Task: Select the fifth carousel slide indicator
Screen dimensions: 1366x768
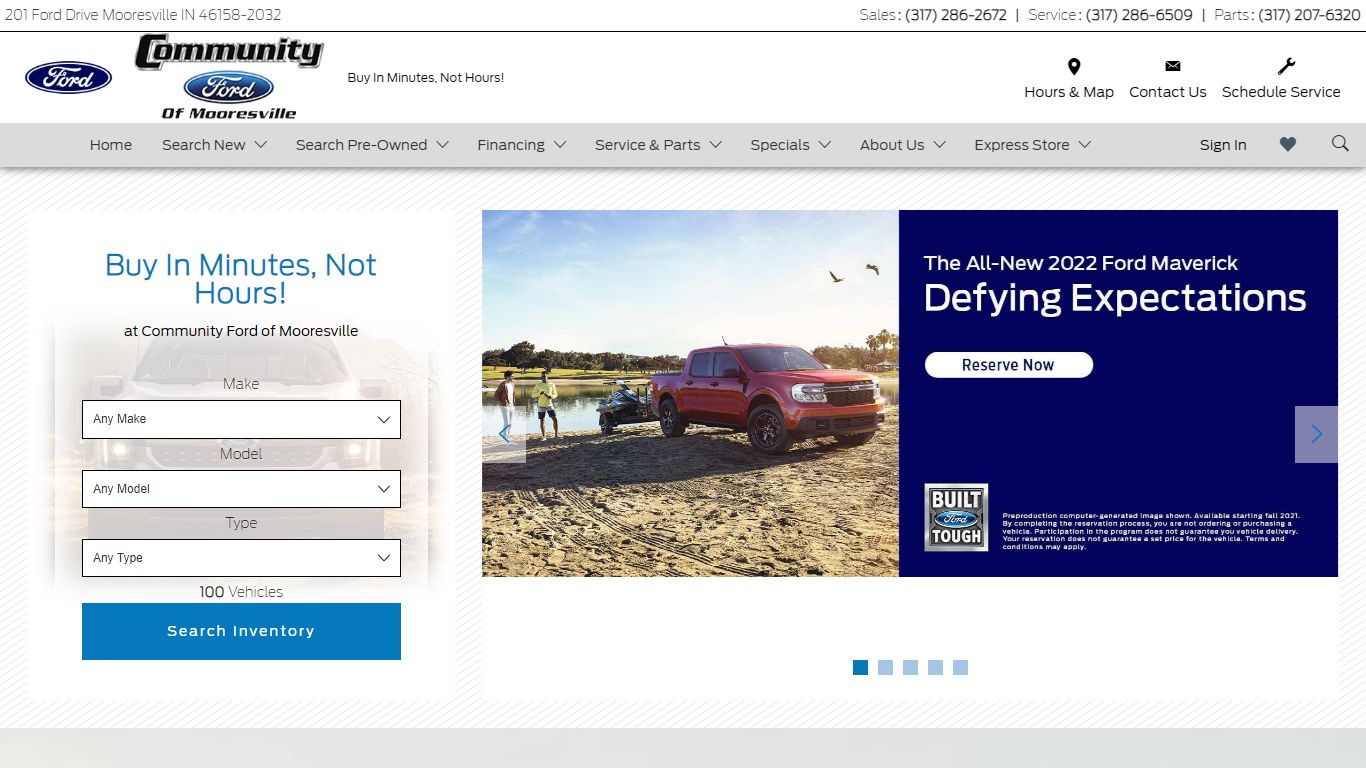Action: pyautogui.click(x=960, y=667)
